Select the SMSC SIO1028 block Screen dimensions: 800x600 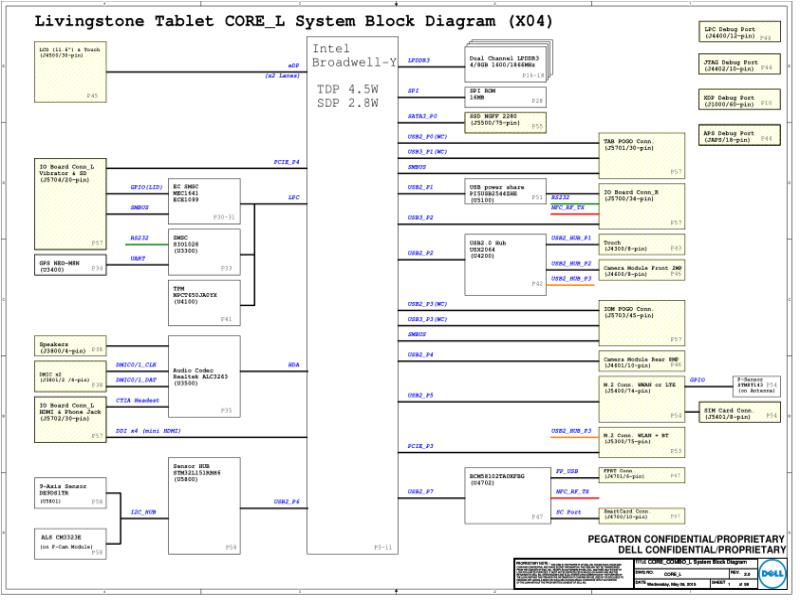[204, 252]
